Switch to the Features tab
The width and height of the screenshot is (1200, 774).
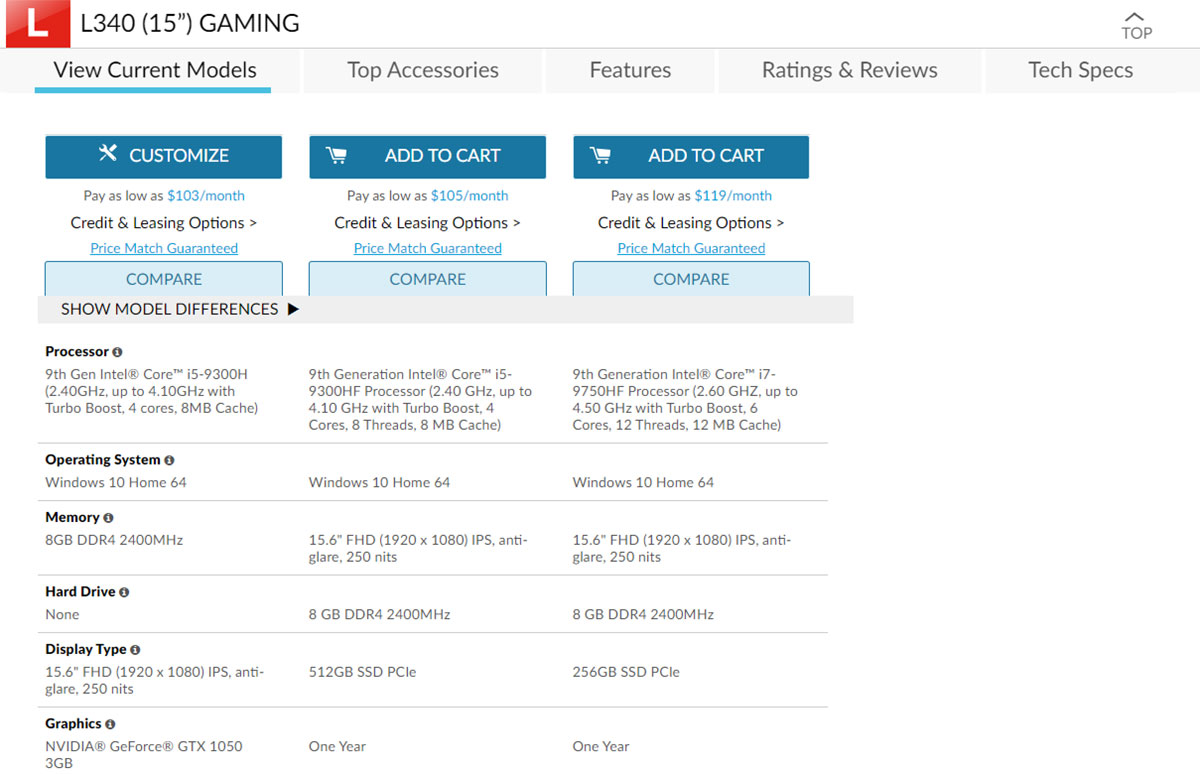tap(630, 70)
